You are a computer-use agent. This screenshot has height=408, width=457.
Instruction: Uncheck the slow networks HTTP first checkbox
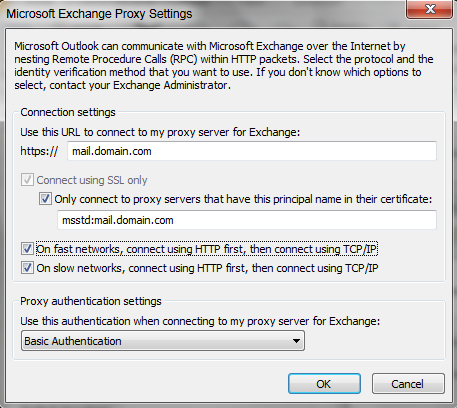[27, 268]
